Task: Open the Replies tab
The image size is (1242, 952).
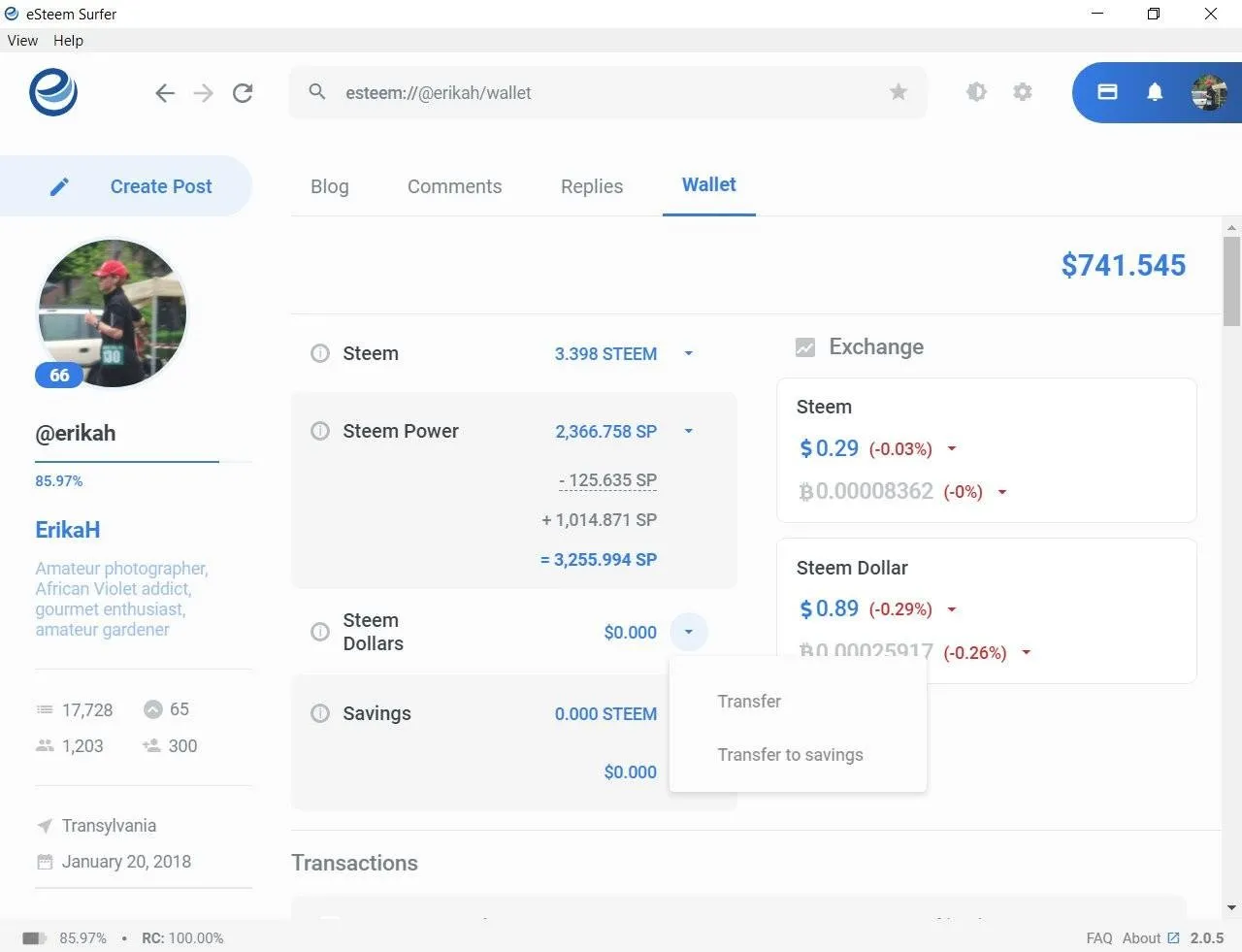Action: tap(592, 186)
